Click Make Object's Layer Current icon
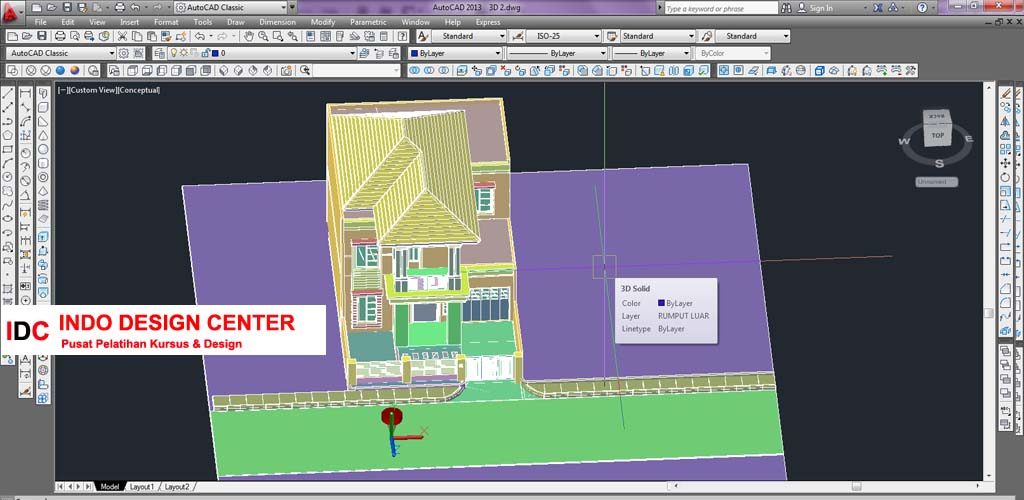Screen dimensions: 1024x500 [365, 53]
